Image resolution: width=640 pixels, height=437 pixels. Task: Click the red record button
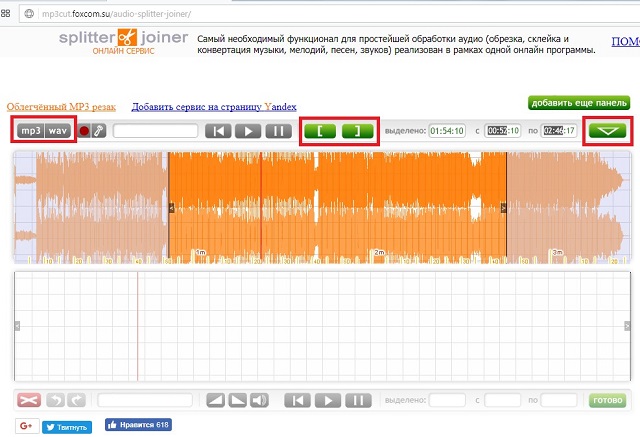tap(84, 130)
